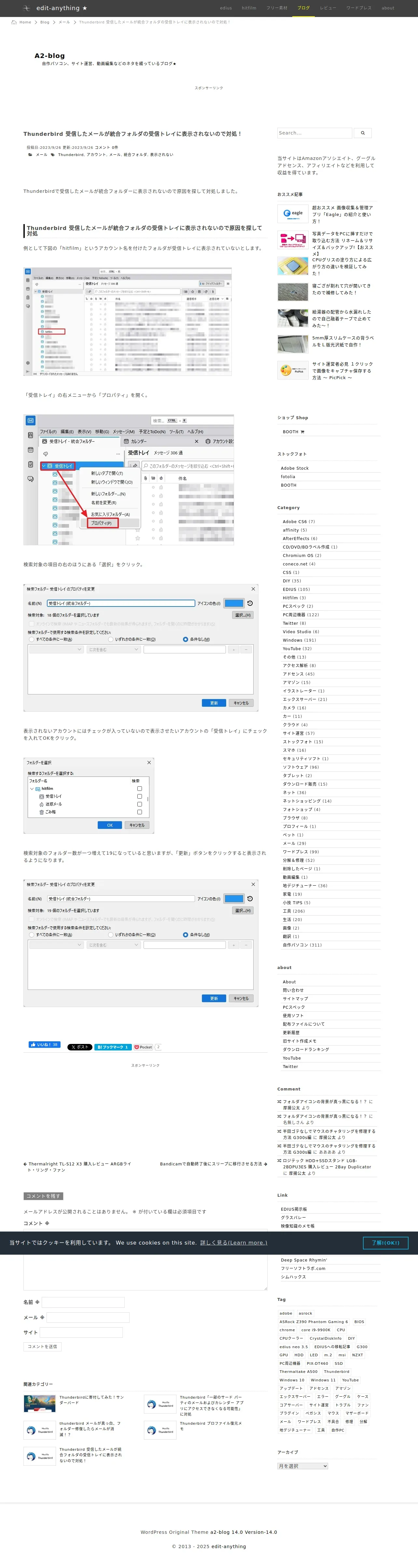Select すべての条件に一致 radio in 19-folder dialog
The width and height of the screenshot is (418, 1568).
click(x=32, y=934)
